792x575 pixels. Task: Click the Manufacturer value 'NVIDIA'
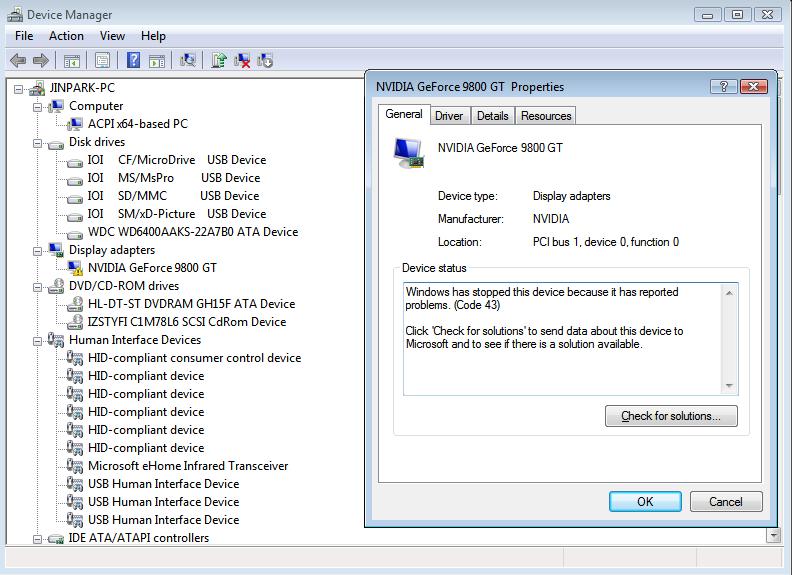coord(551,219)
